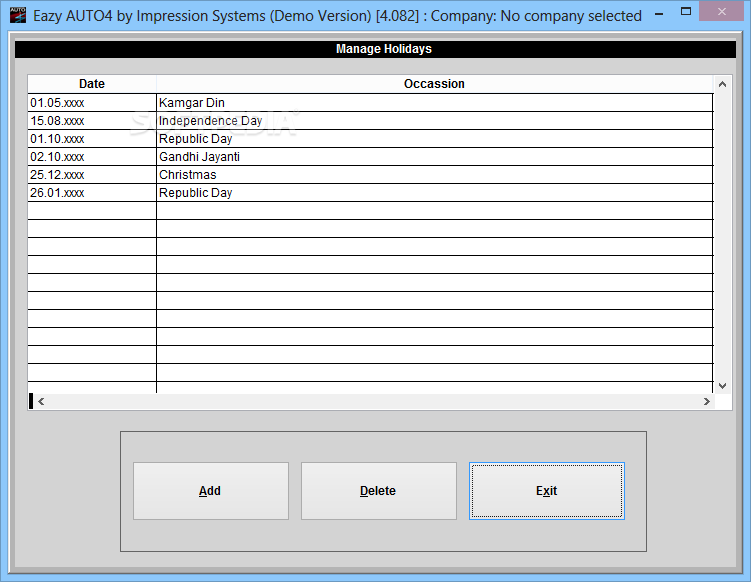Click the Add holiday button

click(x=211, y=491)
